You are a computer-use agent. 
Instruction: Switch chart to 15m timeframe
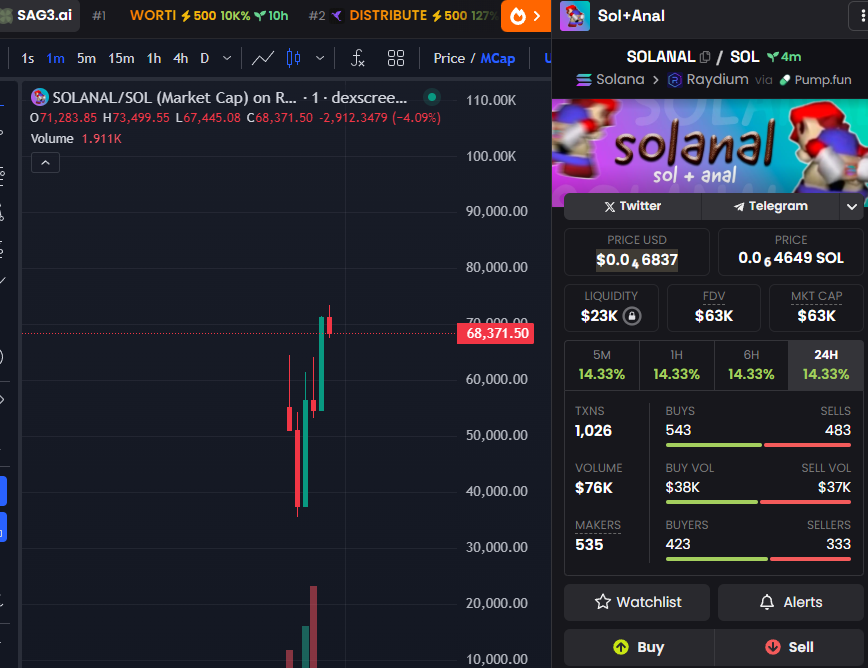[x=121, y=58]
